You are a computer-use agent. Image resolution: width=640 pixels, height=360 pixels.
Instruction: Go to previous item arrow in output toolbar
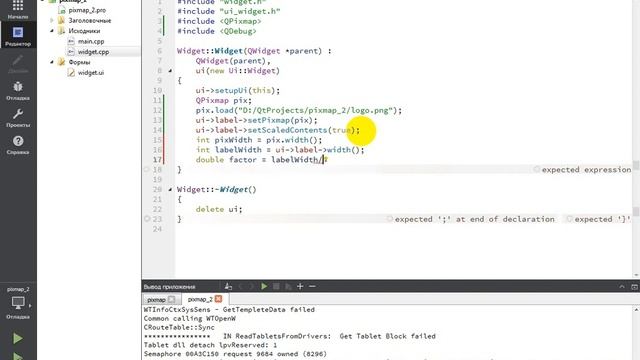coord(240,287)
